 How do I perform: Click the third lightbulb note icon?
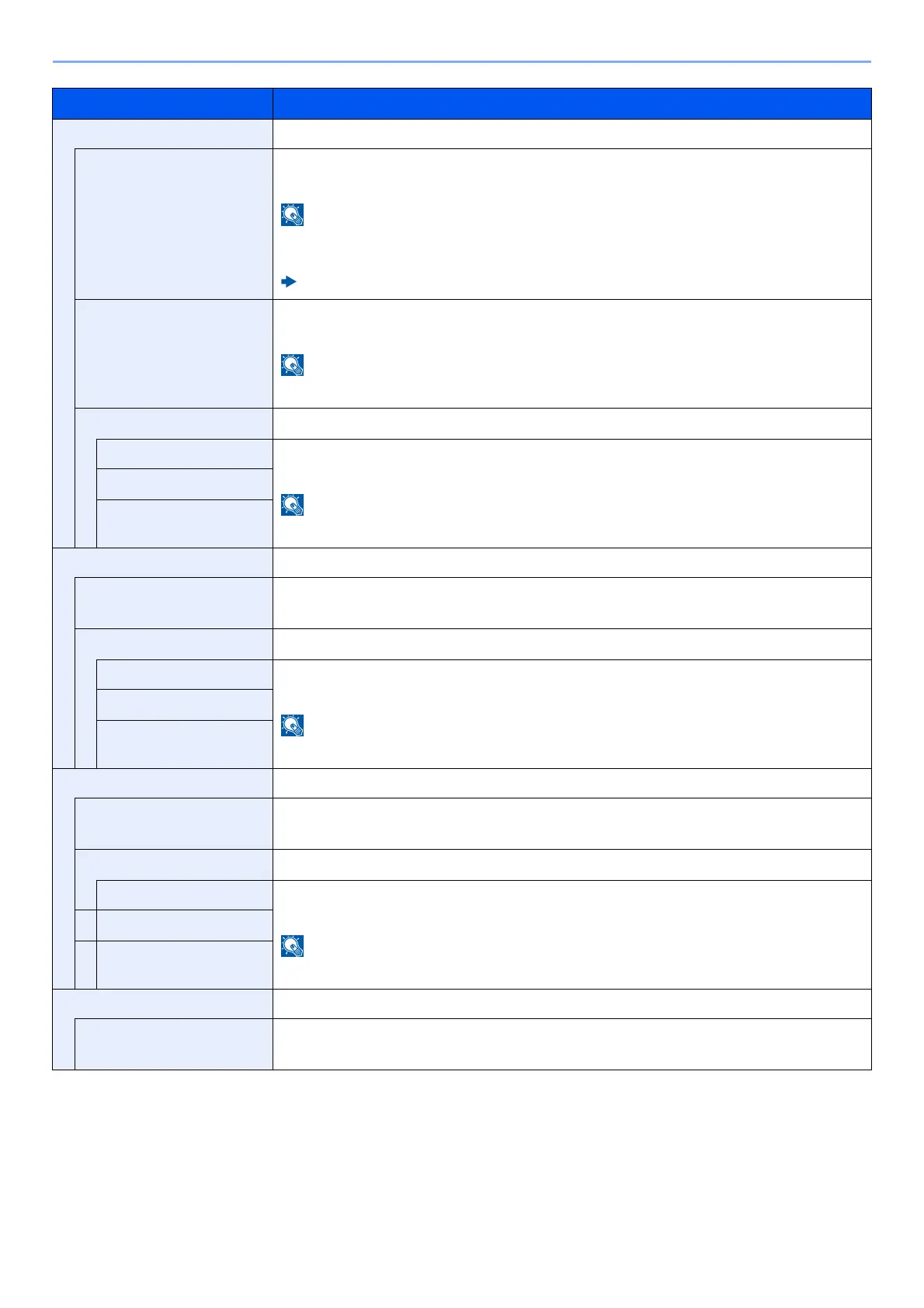coord(293,505)
